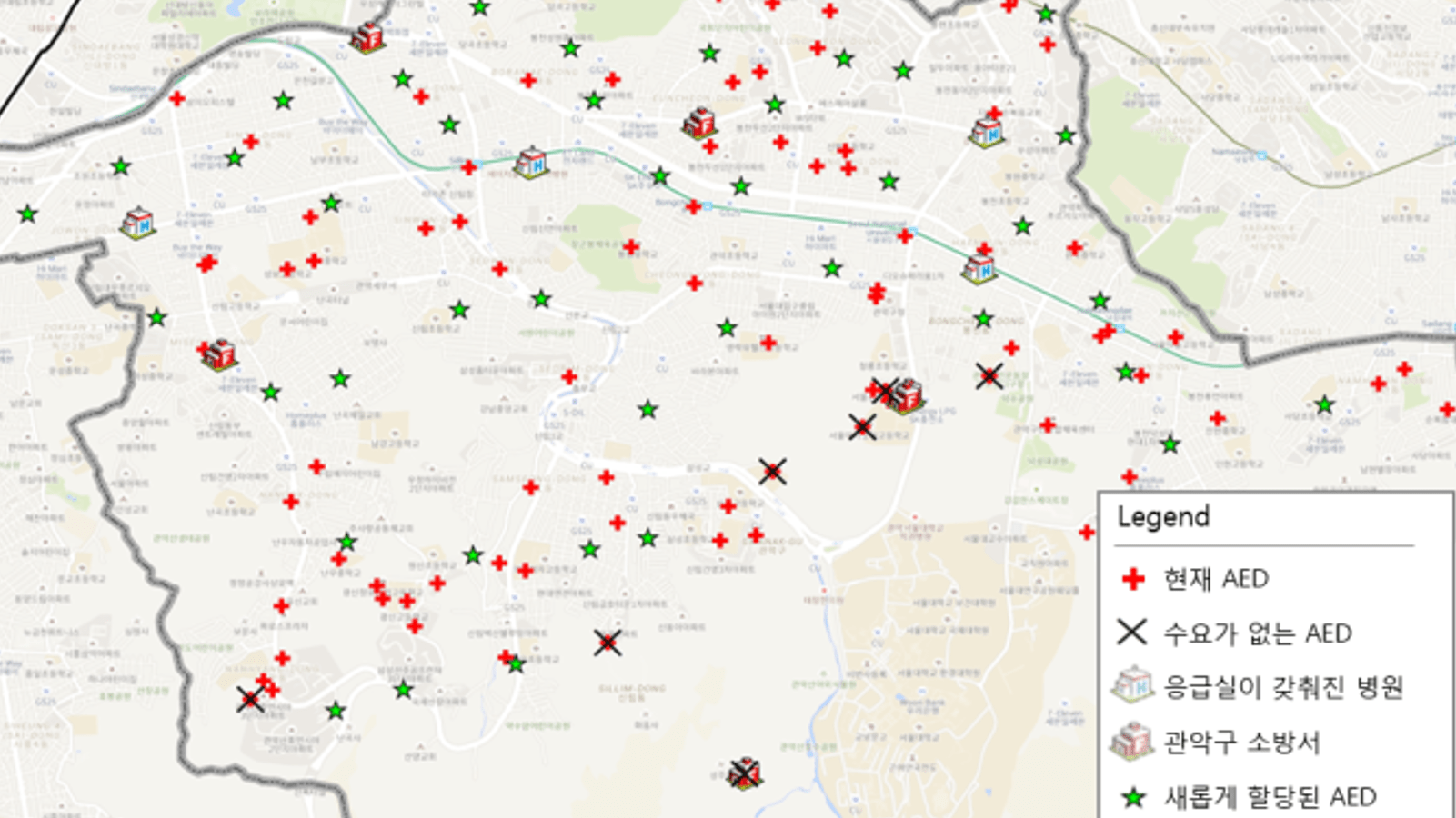Click the '응급실이 갖춰진 병원' legend label
1456x818 pixels.
click(x=1283, y=686)
